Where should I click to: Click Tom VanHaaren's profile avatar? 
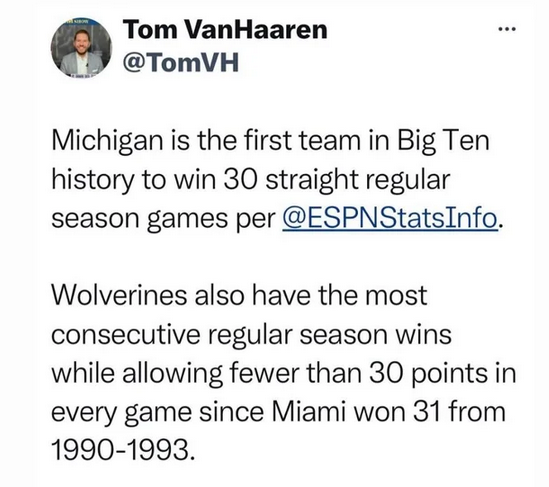[x=81, y=48]
